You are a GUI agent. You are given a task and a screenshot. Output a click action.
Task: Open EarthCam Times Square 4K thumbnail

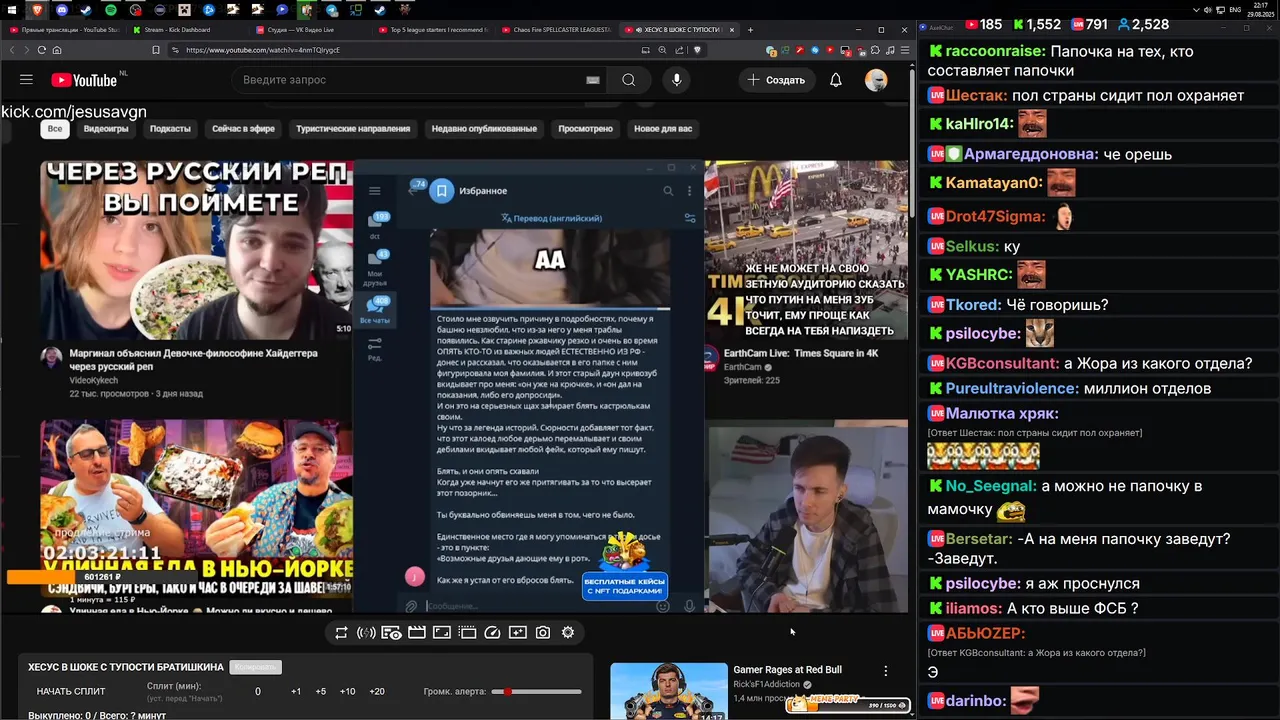coord(806,250)
